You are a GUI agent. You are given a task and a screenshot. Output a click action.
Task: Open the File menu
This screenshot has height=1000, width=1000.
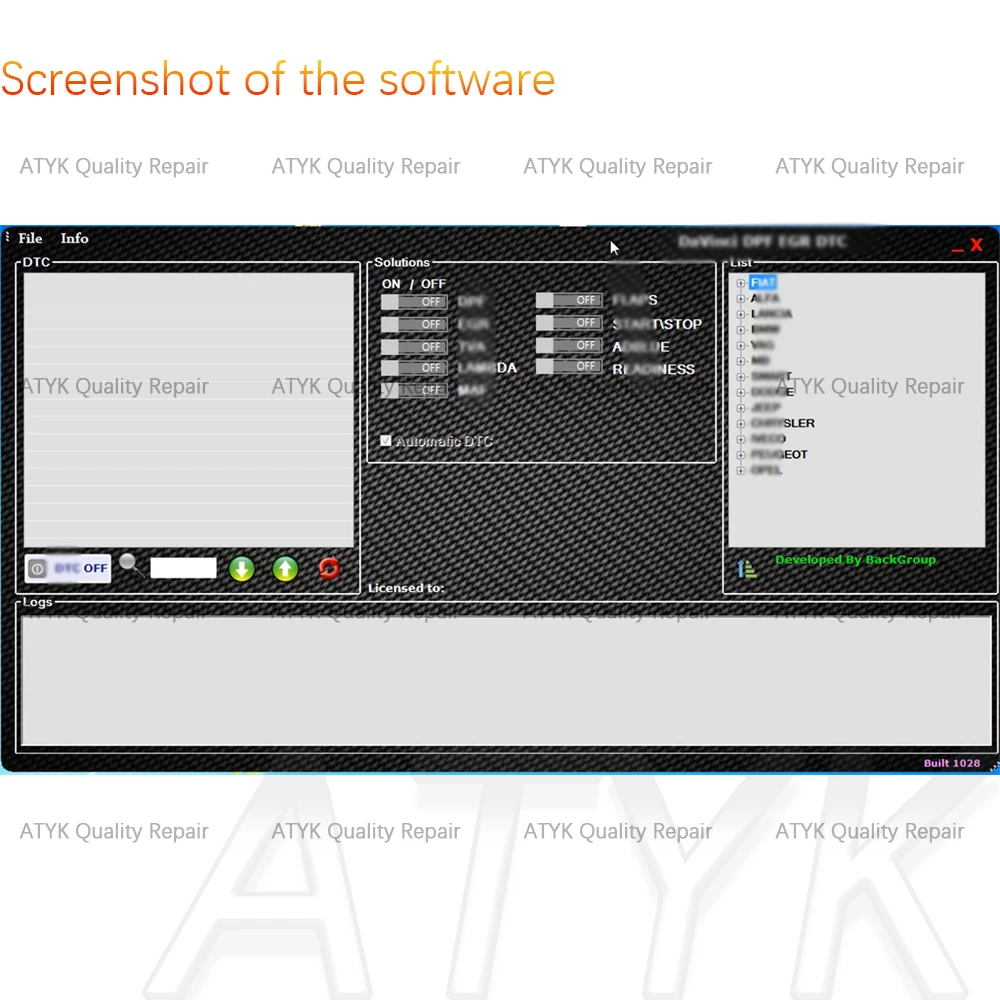(30, 239)
